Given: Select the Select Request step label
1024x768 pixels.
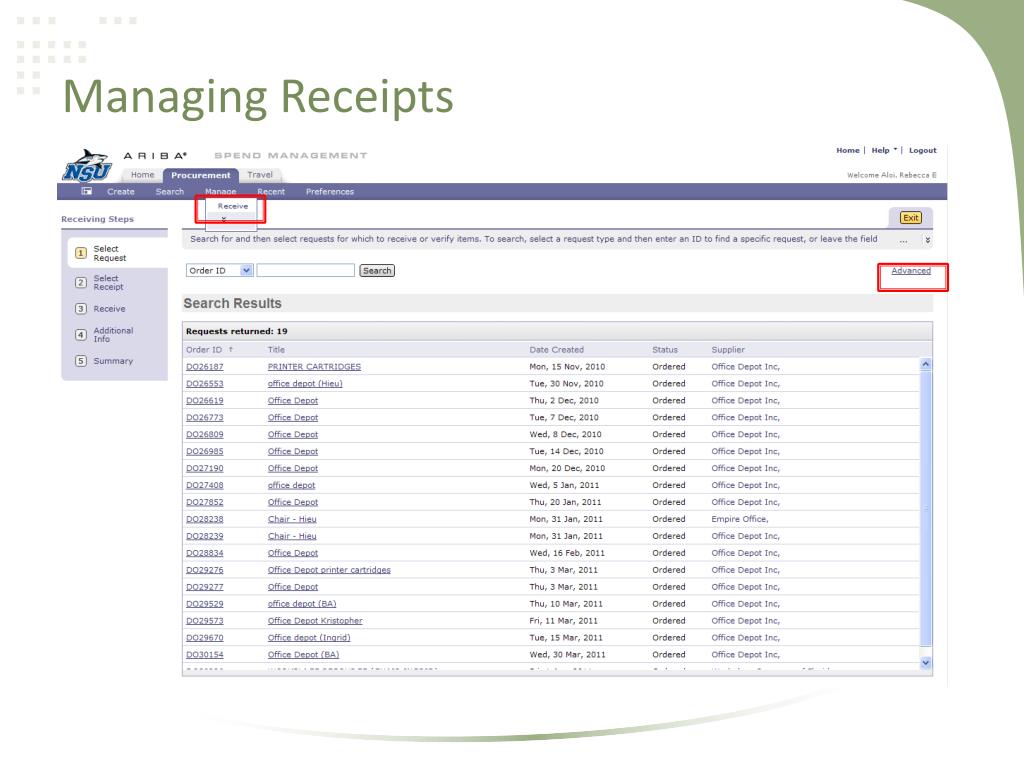Looking at the screenshot, I should [110, 253].
